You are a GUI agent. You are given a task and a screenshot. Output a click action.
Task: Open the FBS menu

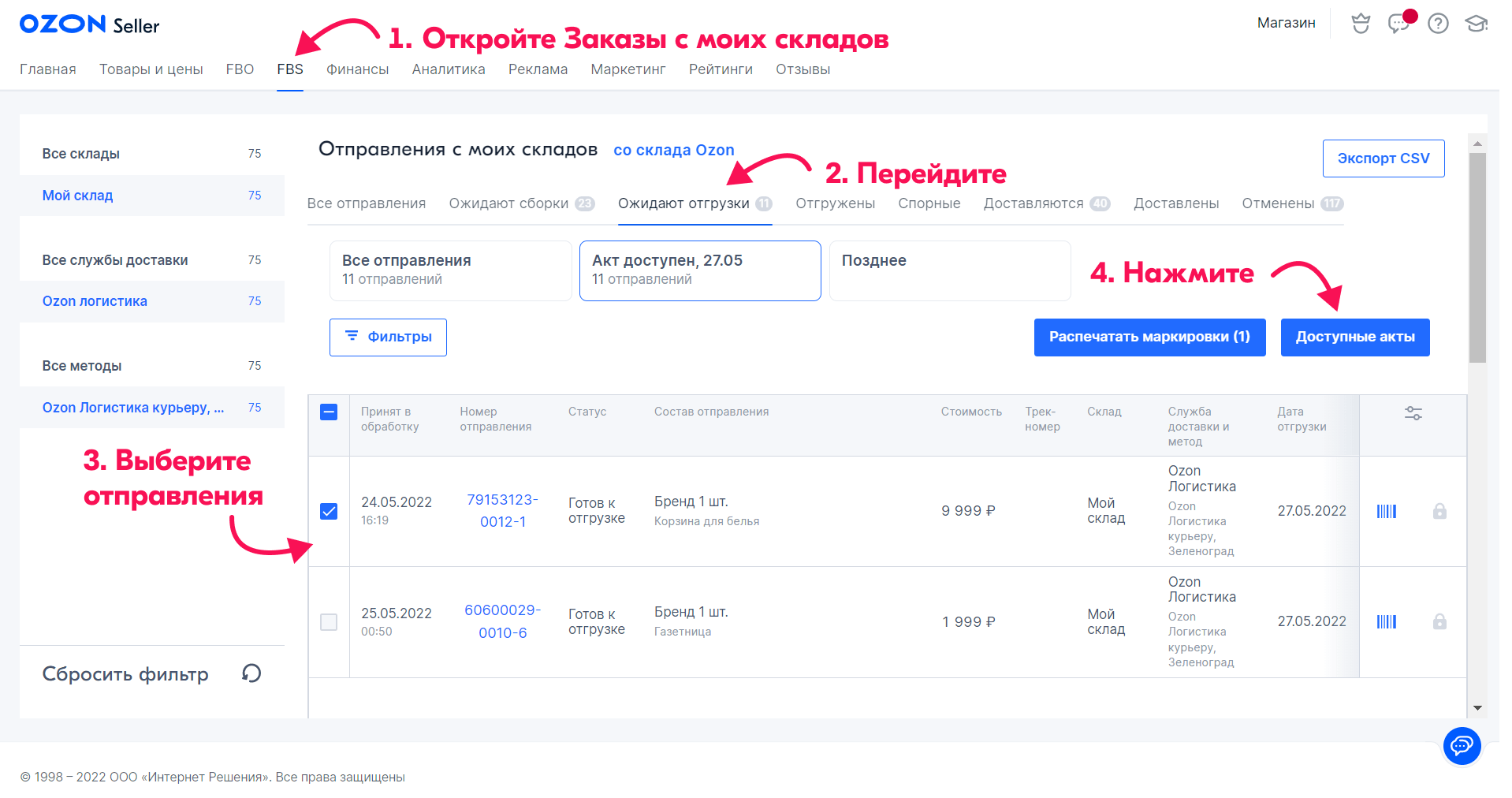pyautogui.click(x=290, y=69)
